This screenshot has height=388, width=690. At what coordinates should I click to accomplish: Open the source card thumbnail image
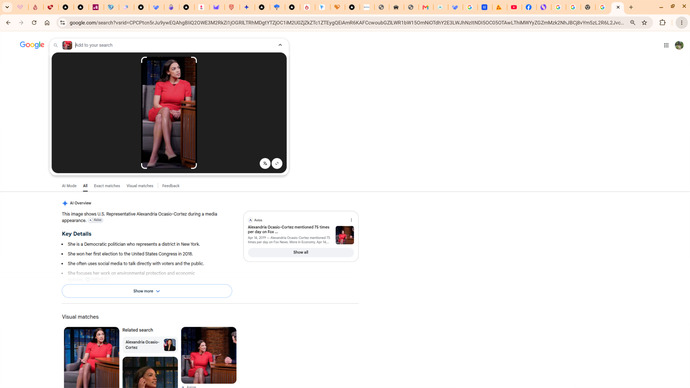[345, 235]
